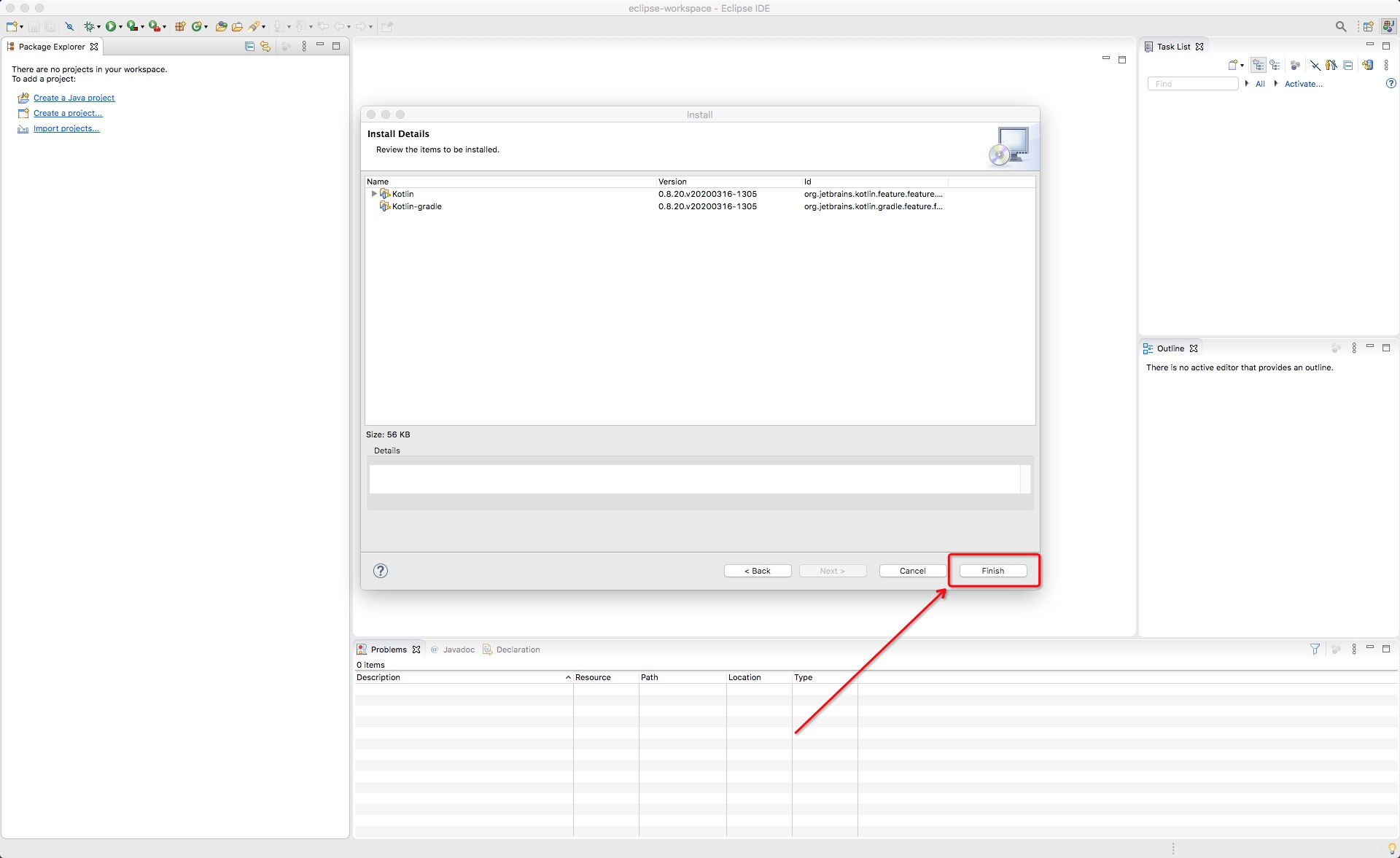Click the New Java Package icon
Image resolution: width=1400 pixels, height=858 pixels.
pyautogui.click(x=180, y=26)
